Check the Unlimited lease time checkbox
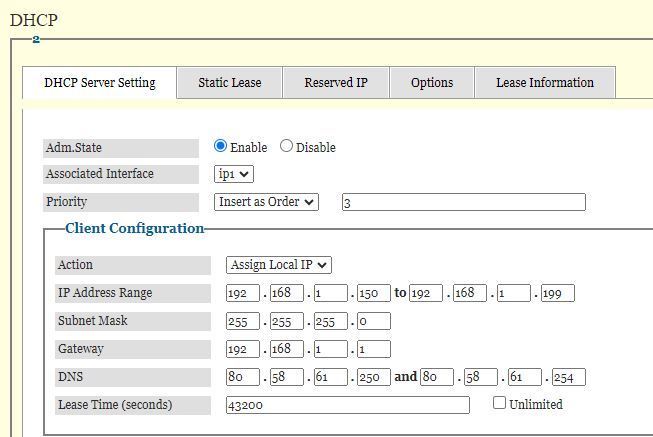This screenshot has height=437, width=653. [x=500, y=403]
